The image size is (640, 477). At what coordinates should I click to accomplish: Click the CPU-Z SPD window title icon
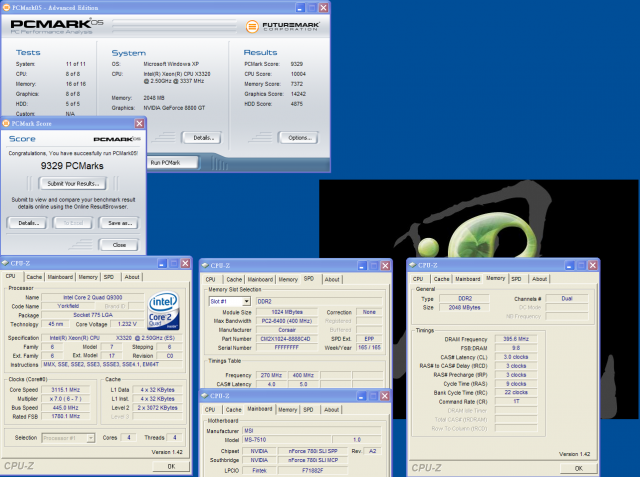coord(205,266)
